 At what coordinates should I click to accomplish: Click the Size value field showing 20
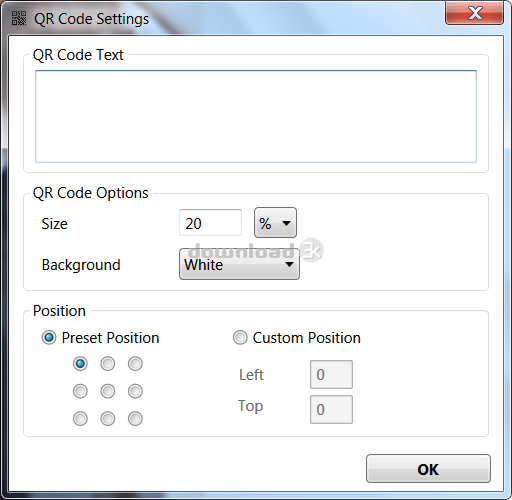(210, 223)
